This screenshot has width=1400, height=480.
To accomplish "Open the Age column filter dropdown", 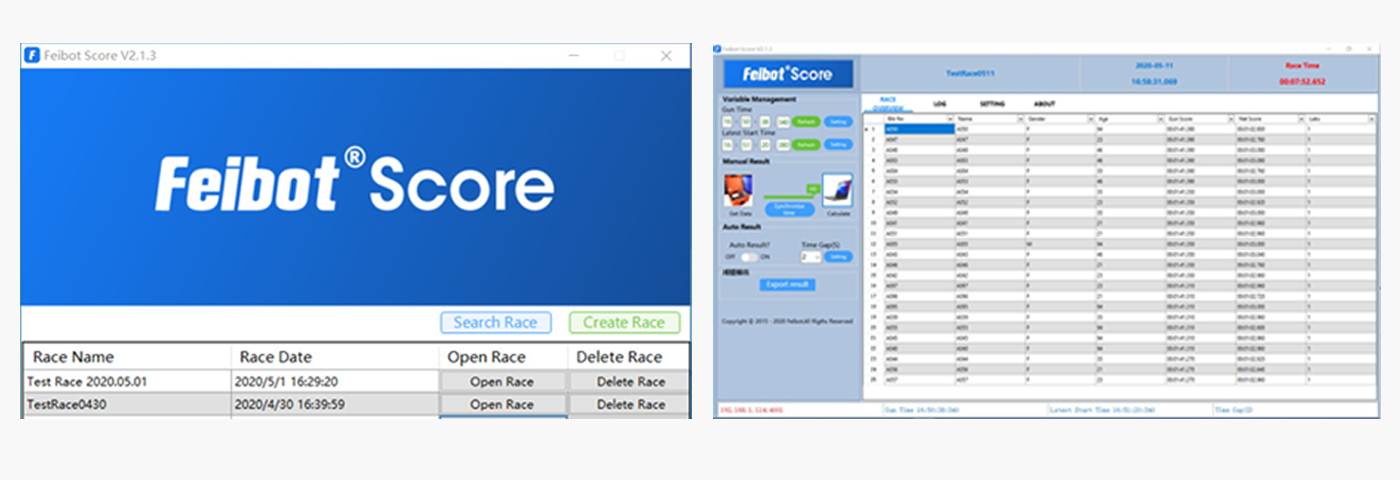I will click(1160, 119).
